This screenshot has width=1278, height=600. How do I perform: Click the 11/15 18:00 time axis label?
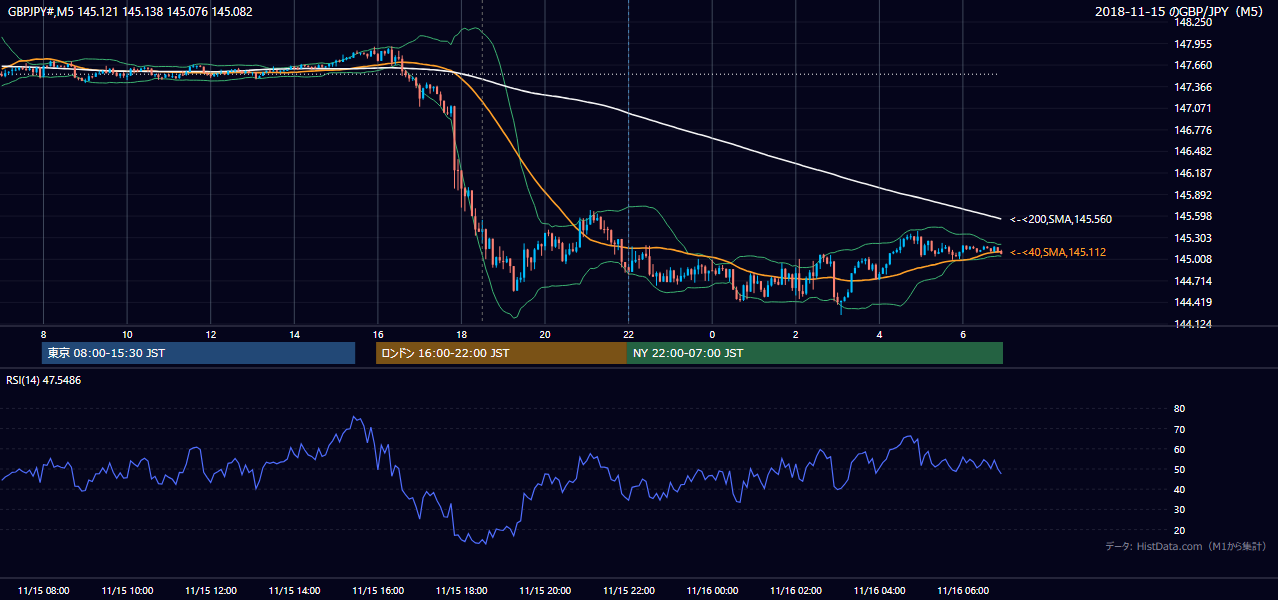(461, 591)
